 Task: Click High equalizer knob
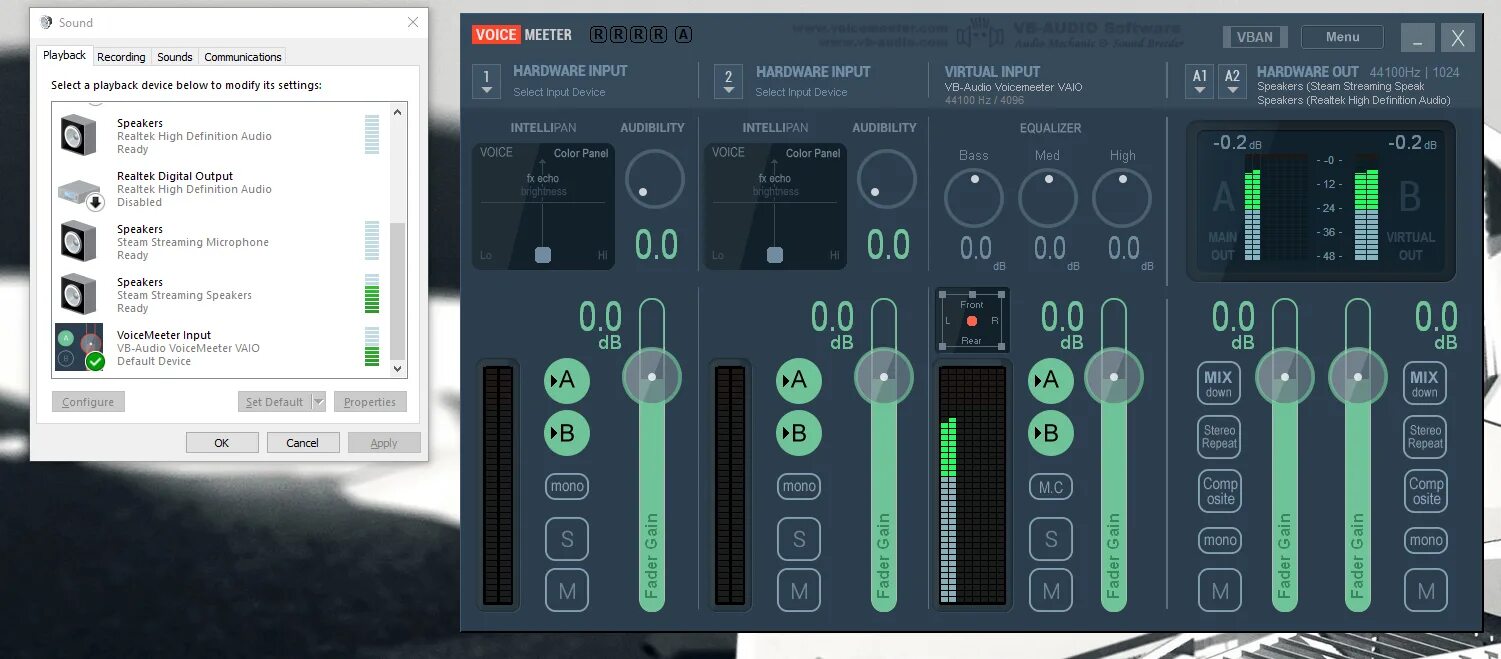[x=1122, y=198]
